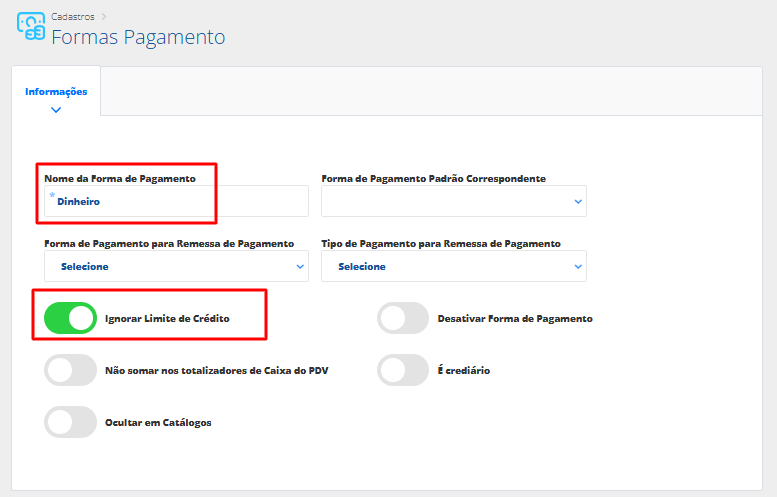Collapse the Informações section chevron
Image resolution: width=777 pixels, height=497 pixels.
pos(56,110)
